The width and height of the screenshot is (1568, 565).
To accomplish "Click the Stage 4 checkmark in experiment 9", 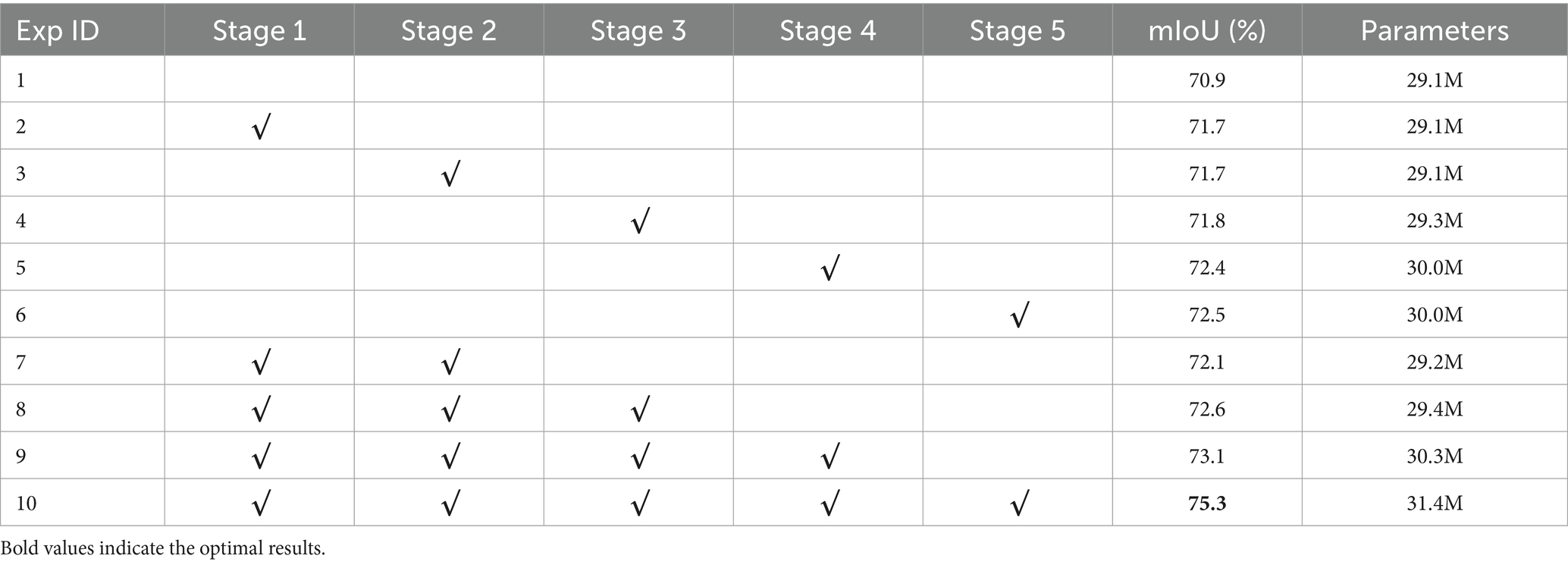I will (829, 456).
